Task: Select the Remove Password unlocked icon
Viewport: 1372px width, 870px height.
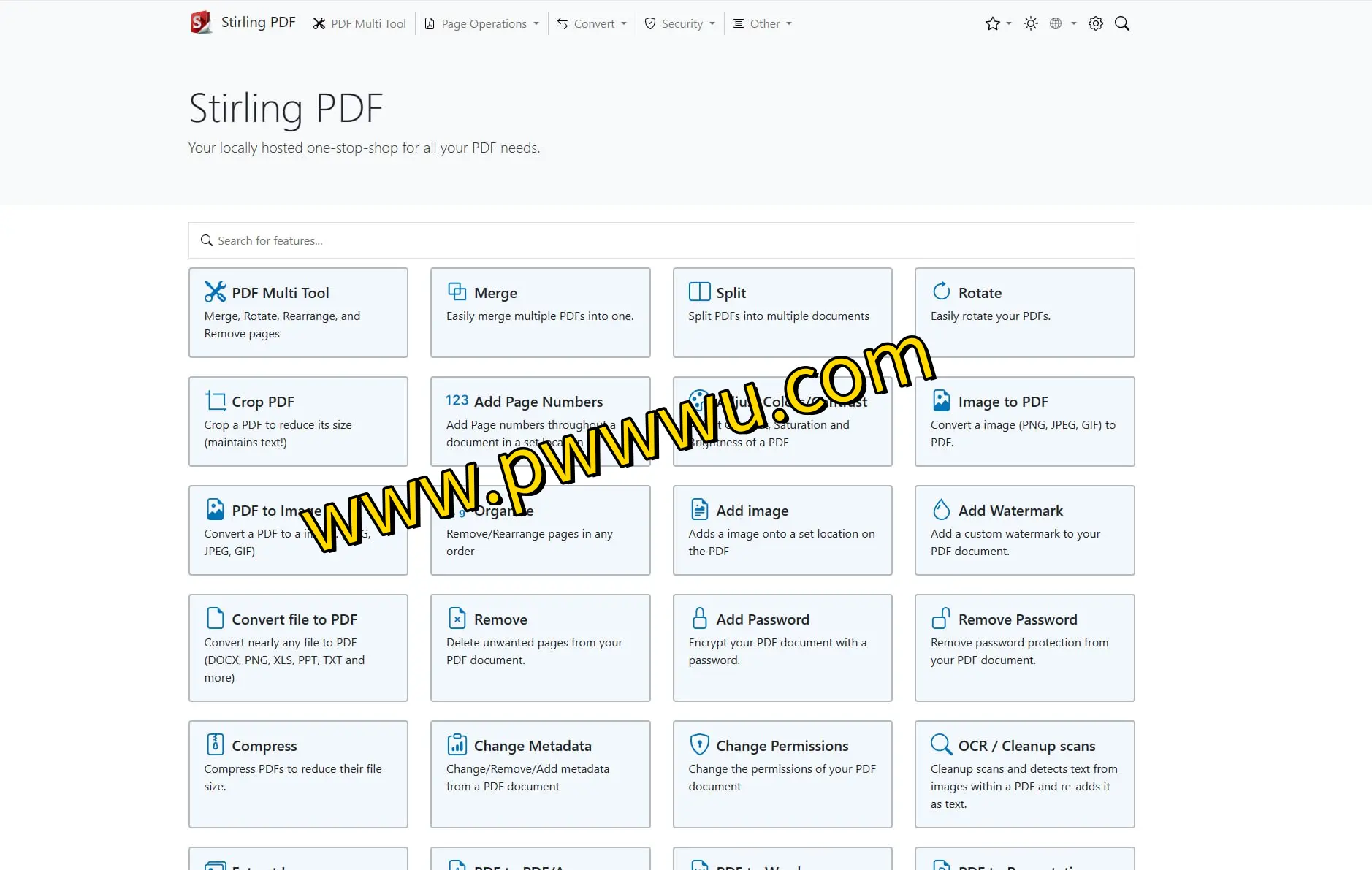Action: (941, 617)
